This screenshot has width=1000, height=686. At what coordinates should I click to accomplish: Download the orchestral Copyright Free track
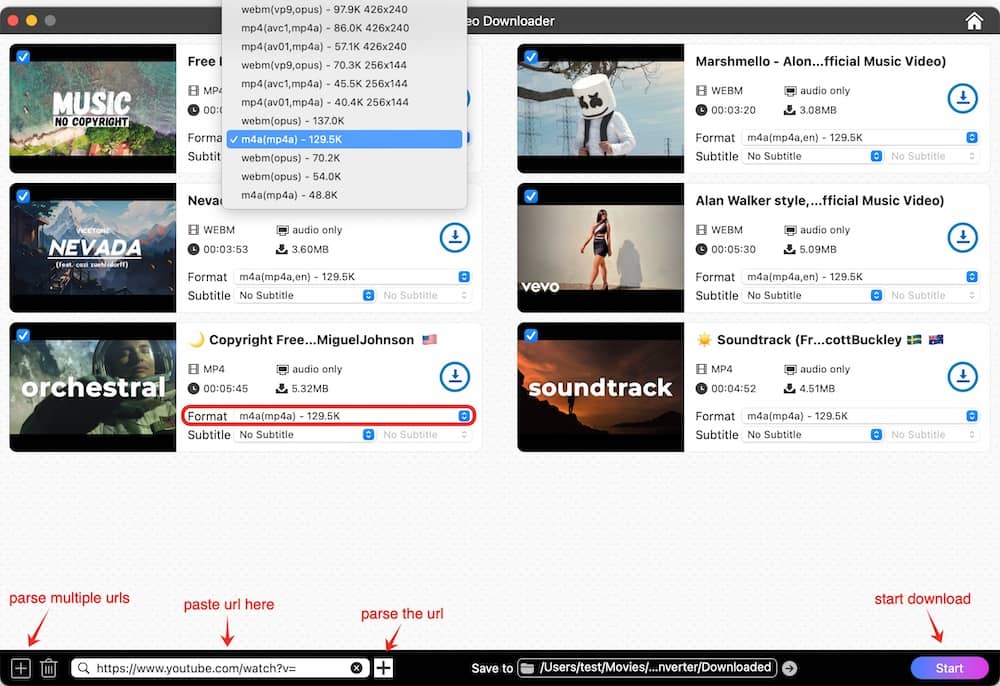455,377
